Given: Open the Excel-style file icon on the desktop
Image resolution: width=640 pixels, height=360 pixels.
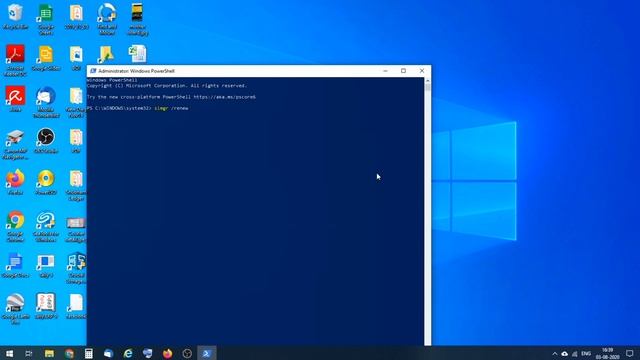Looking at the screenshot, I should (138, 54).
